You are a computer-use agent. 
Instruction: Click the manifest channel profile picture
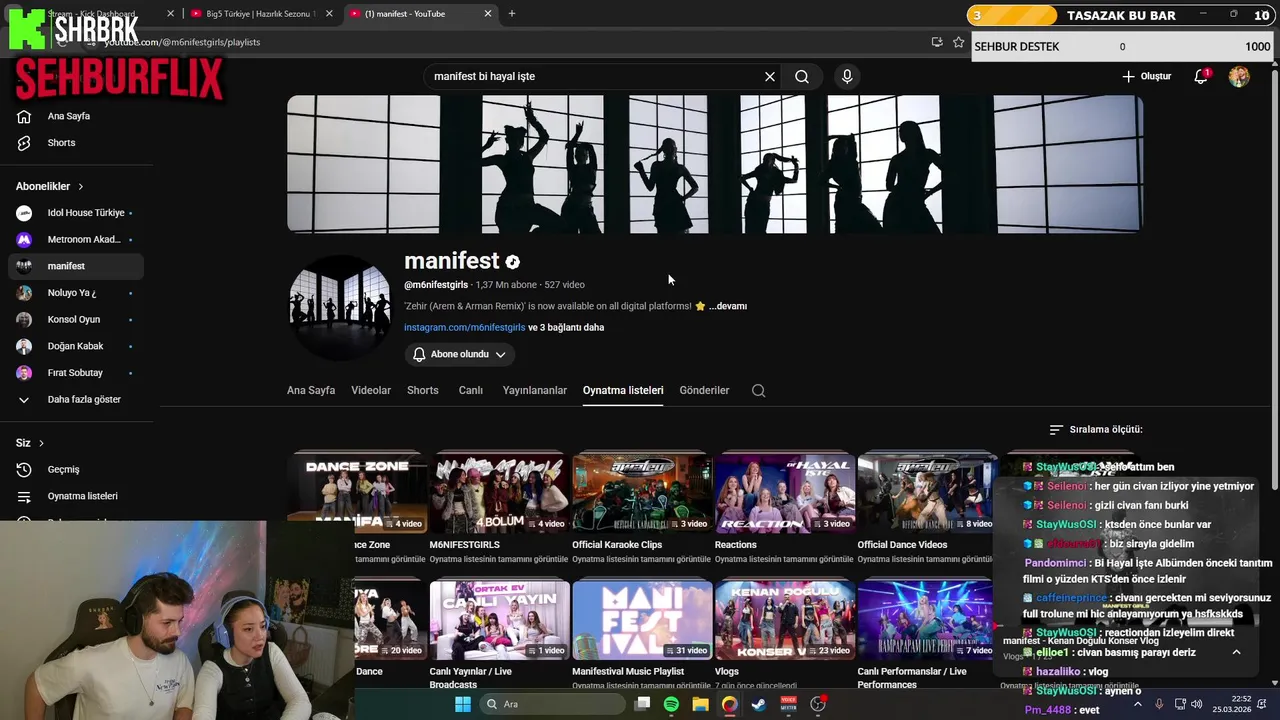[x=340, y=307]
